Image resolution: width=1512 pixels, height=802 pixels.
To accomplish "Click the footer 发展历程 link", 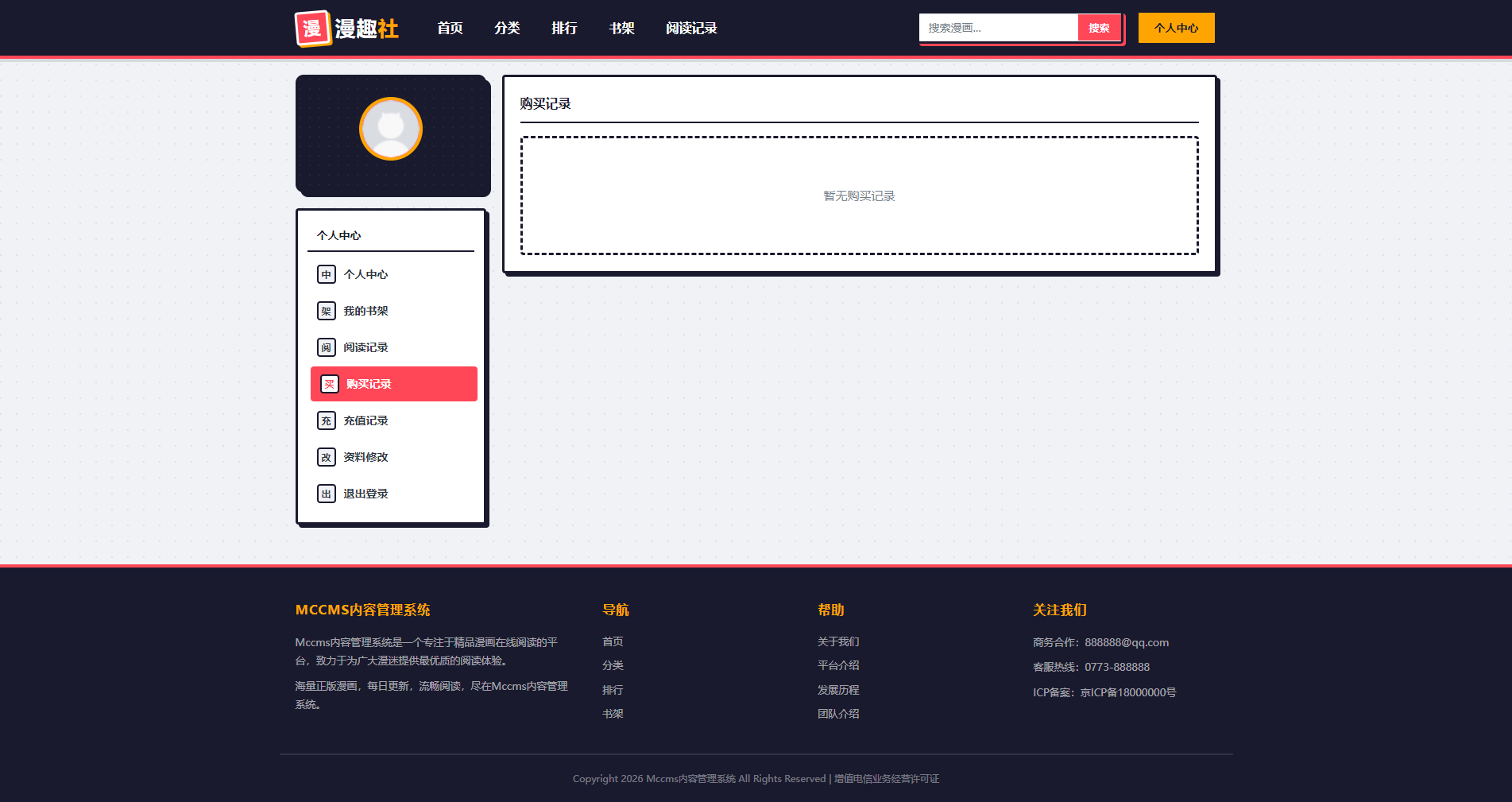I will point(838,690).
